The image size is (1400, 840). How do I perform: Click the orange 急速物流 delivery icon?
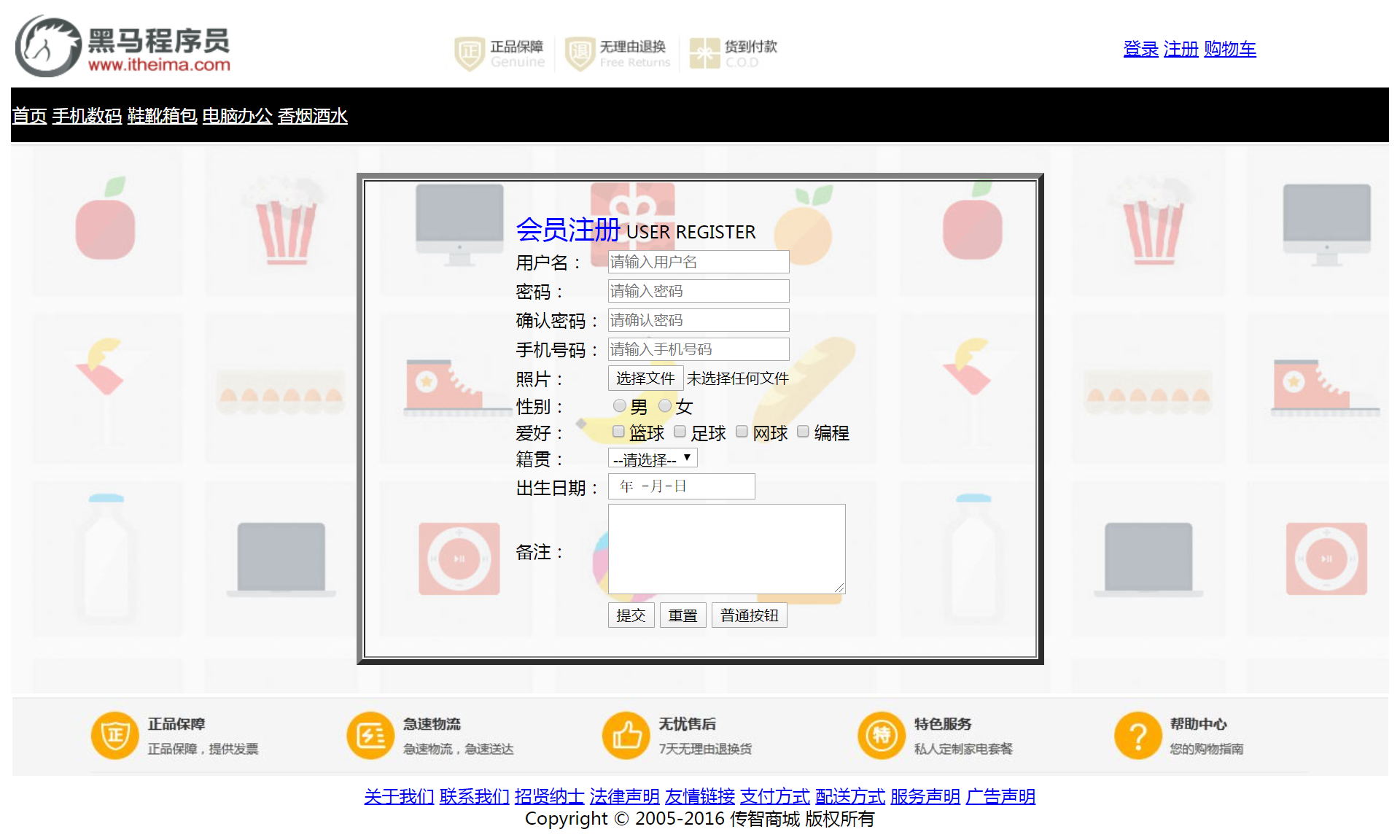370,735
